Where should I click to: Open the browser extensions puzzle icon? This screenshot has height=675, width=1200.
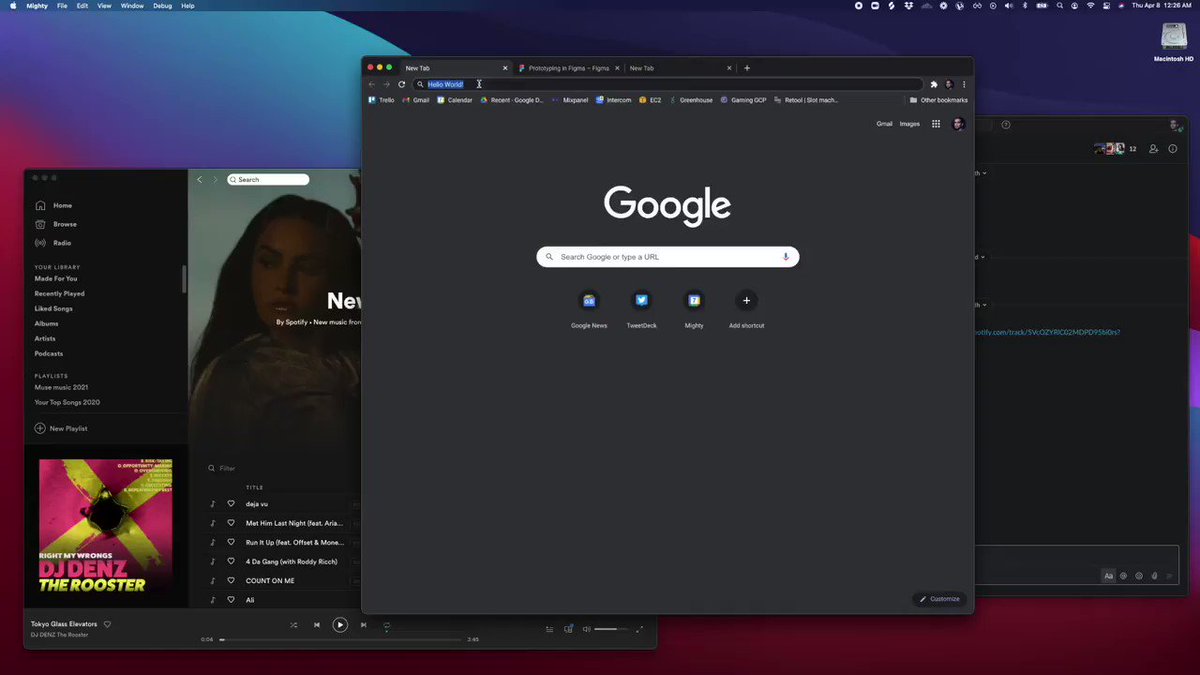934,84
